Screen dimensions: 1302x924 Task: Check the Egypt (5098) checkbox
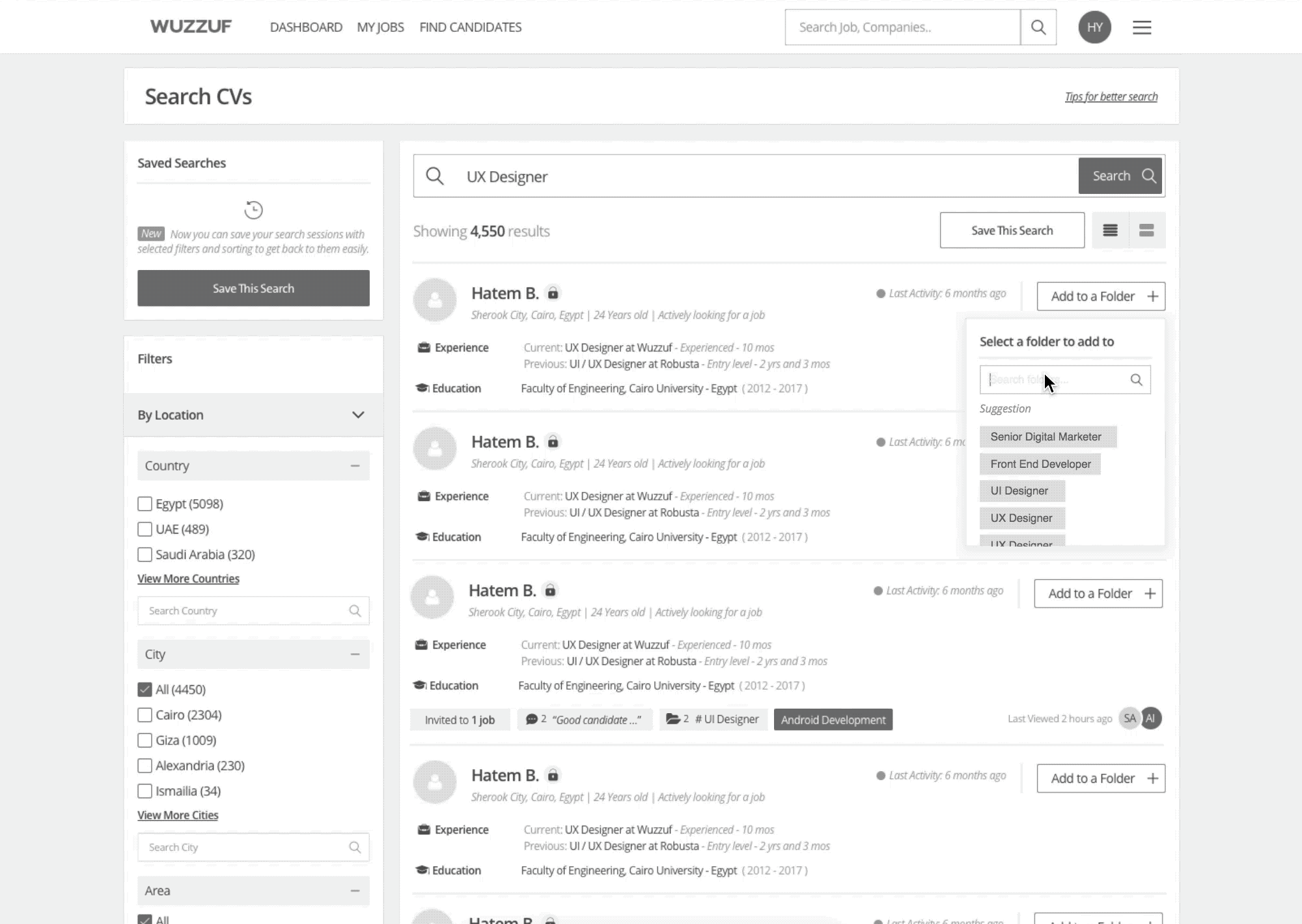pyautogui.click(x=145, y=504)
